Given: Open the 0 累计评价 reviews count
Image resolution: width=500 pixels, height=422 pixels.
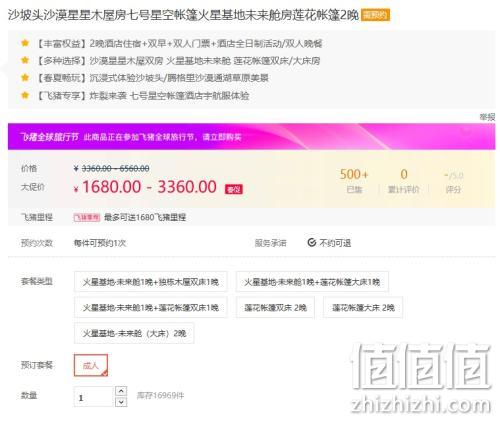Looking at the screenshot, I should click(404, 181).
